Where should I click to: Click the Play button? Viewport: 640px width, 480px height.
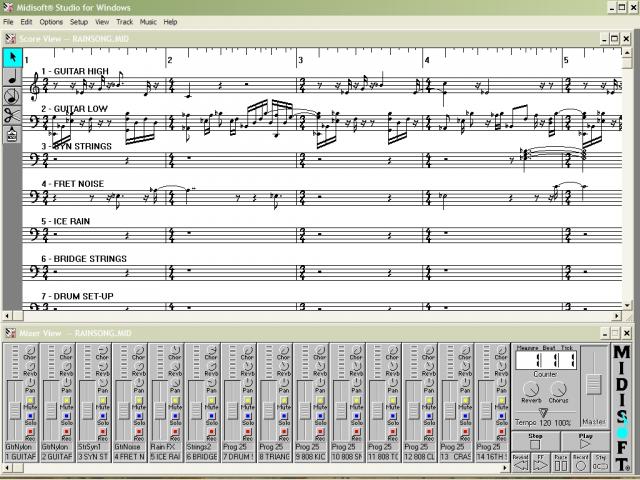[585, 442]
